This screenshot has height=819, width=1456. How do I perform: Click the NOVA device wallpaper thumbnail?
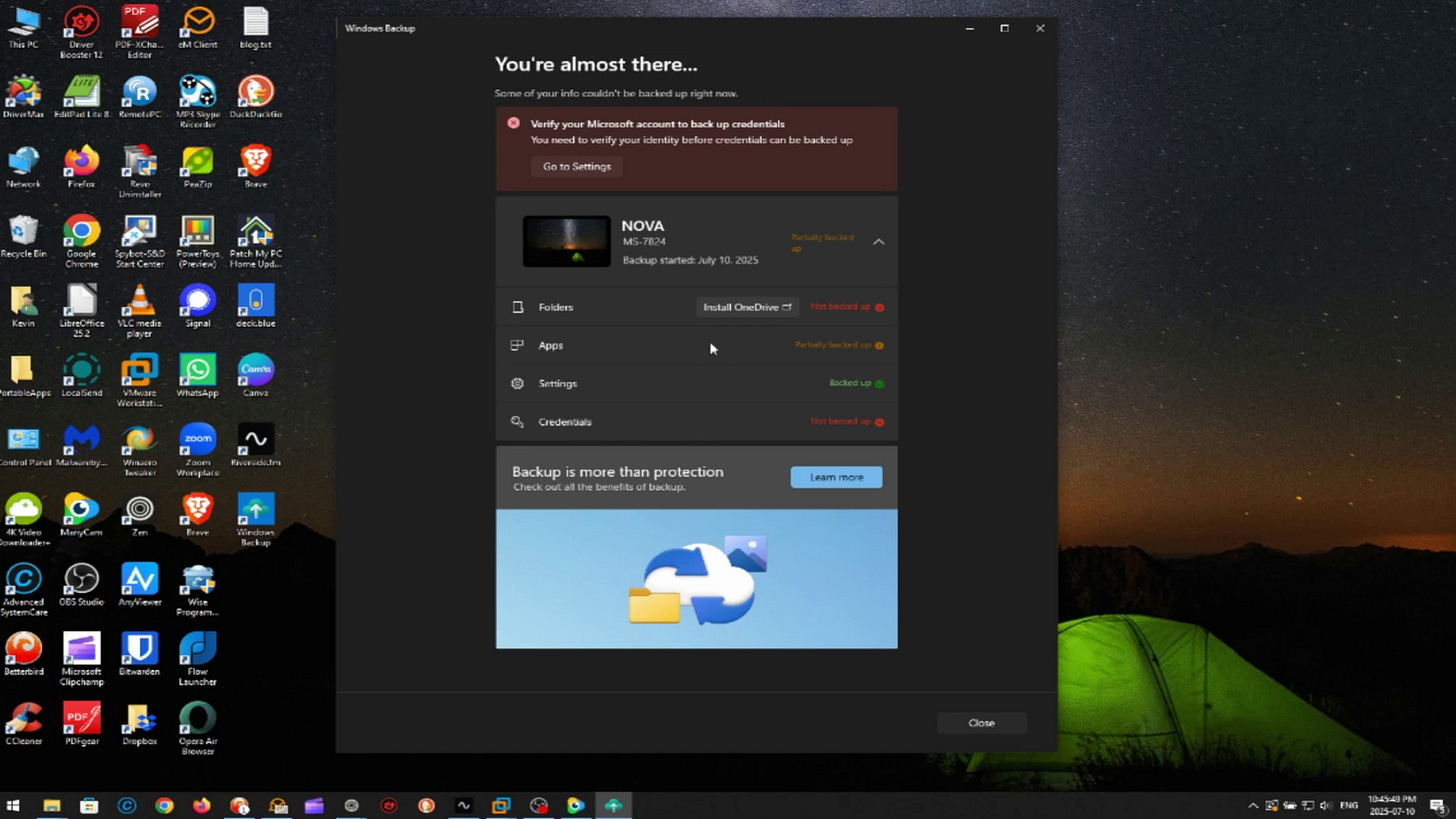coord(566,242)
